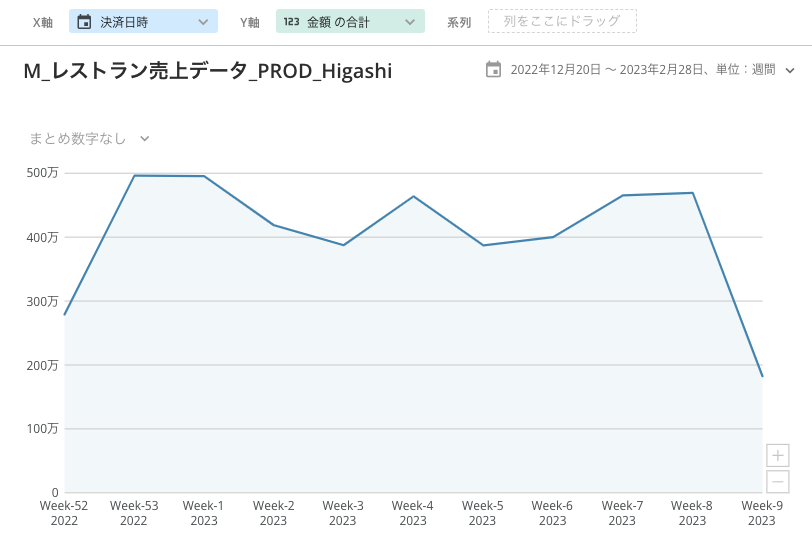Open the 金額 の合計 Y-axis dropdown
Image resolution: width=812 pixels, height=547 pixels.
(351, 21)
